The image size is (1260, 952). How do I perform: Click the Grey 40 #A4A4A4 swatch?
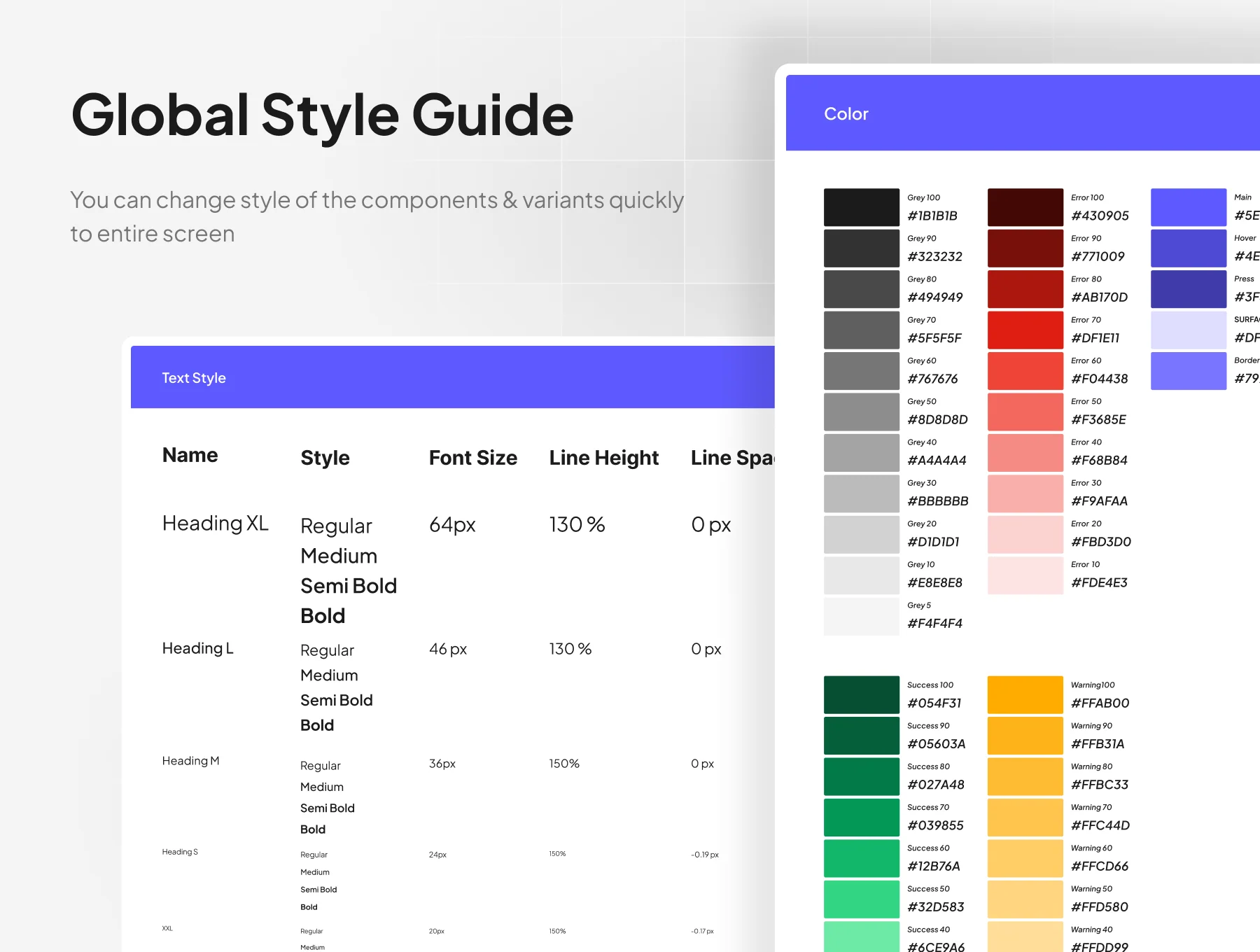[861, 451]
